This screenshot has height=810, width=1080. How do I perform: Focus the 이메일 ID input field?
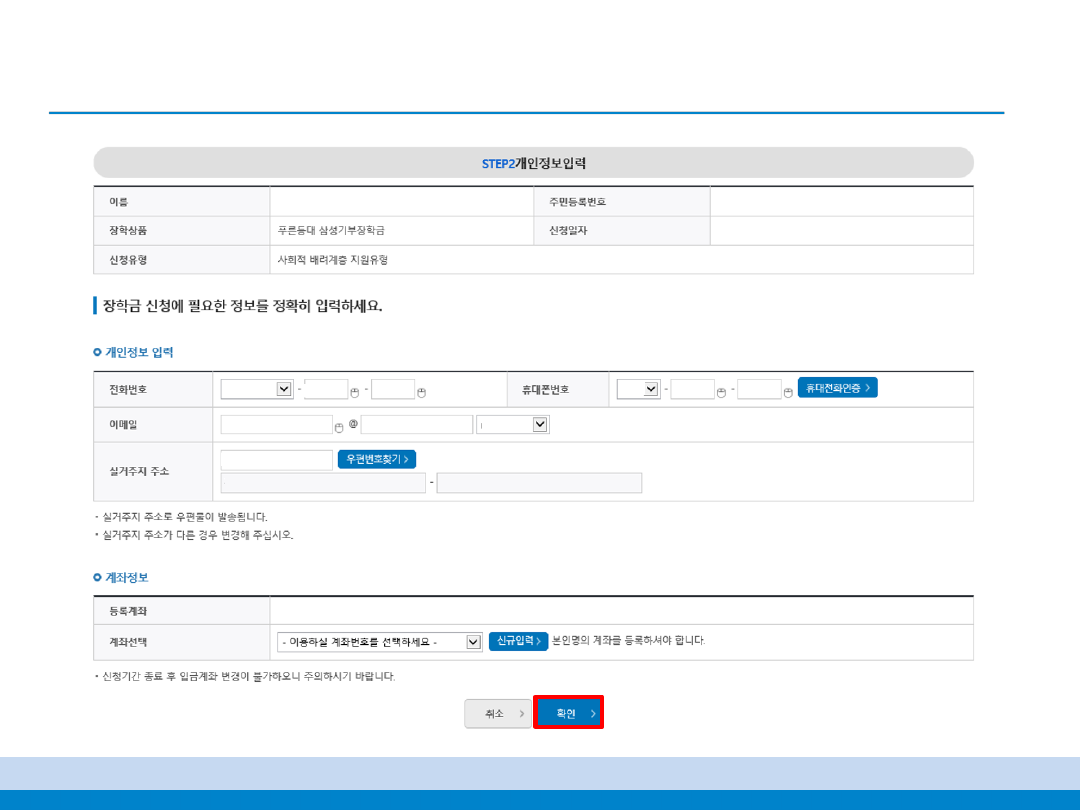(x=276, y=425)
